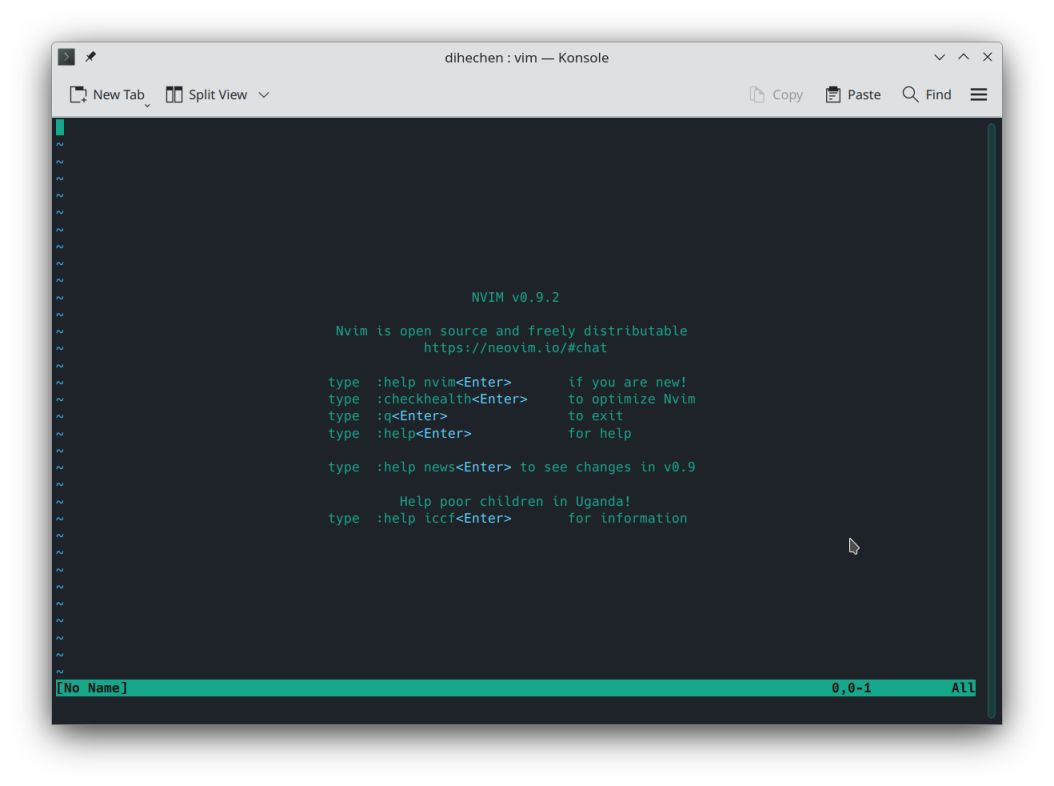Click the ':checkhealth<Enter>' text
The width and height of the screenshot is (1054, 786).
point(452,399)
